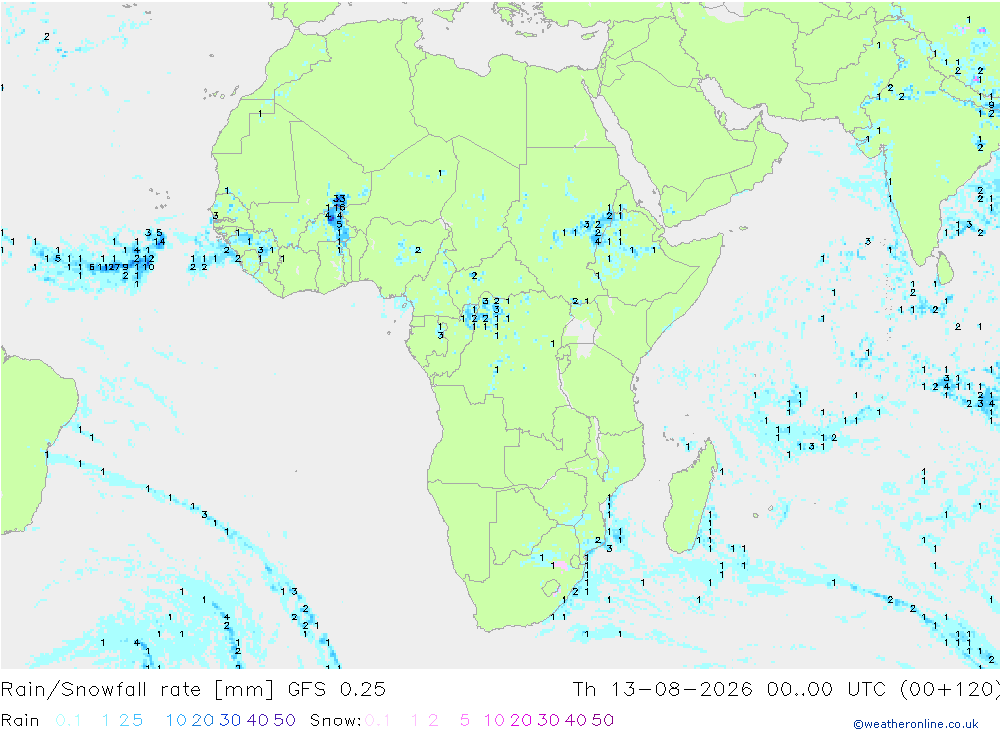
Task: Click the weatheronline.co.uk copyright link
Action: click(x=916, y=724)
